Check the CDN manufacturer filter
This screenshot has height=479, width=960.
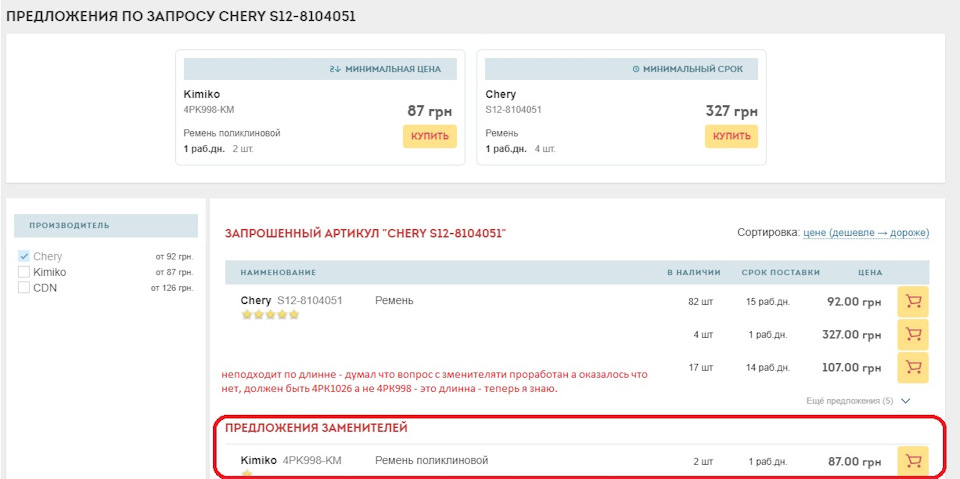pos(24,287)
